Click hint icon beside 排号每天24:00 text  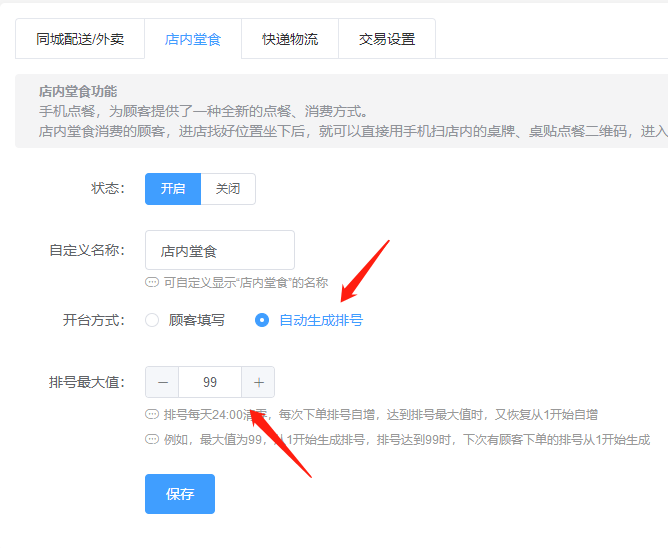click(x=152, y=414)
